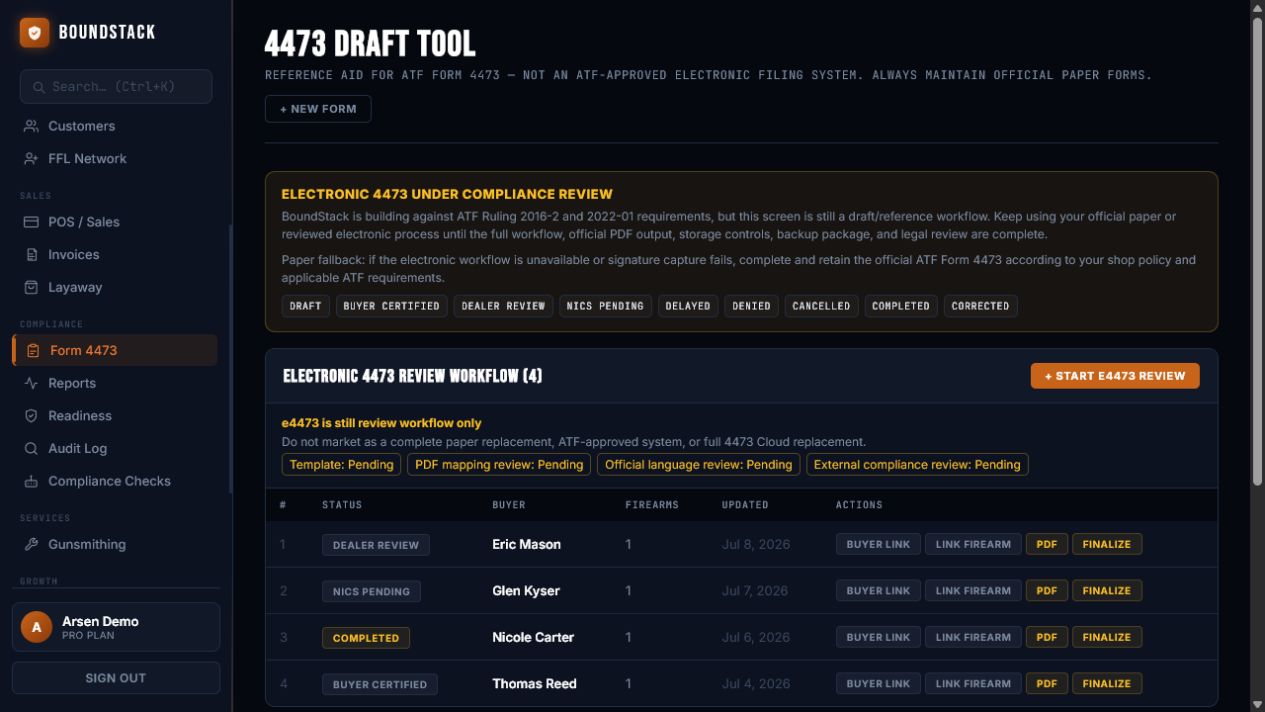Screen dimensions: 1265x712
Task: Click Link Firearm for Eric Mason
Action: point(973,545)
